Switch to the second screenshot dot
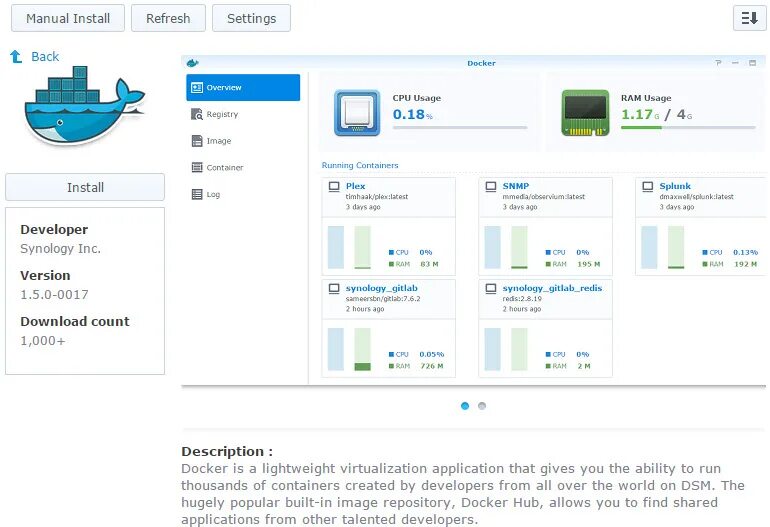Image resolution: width=770 pixels, height=527 pixels. point(482,406)
